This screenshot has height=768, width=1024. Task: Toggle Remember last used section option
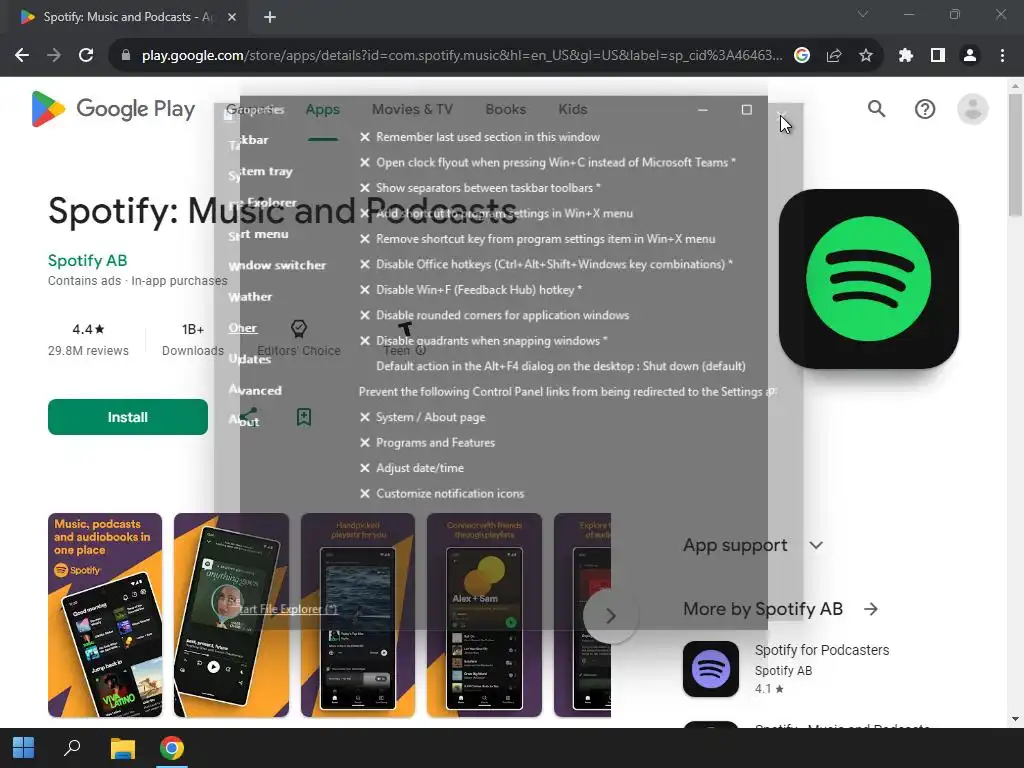pos(479,137)
